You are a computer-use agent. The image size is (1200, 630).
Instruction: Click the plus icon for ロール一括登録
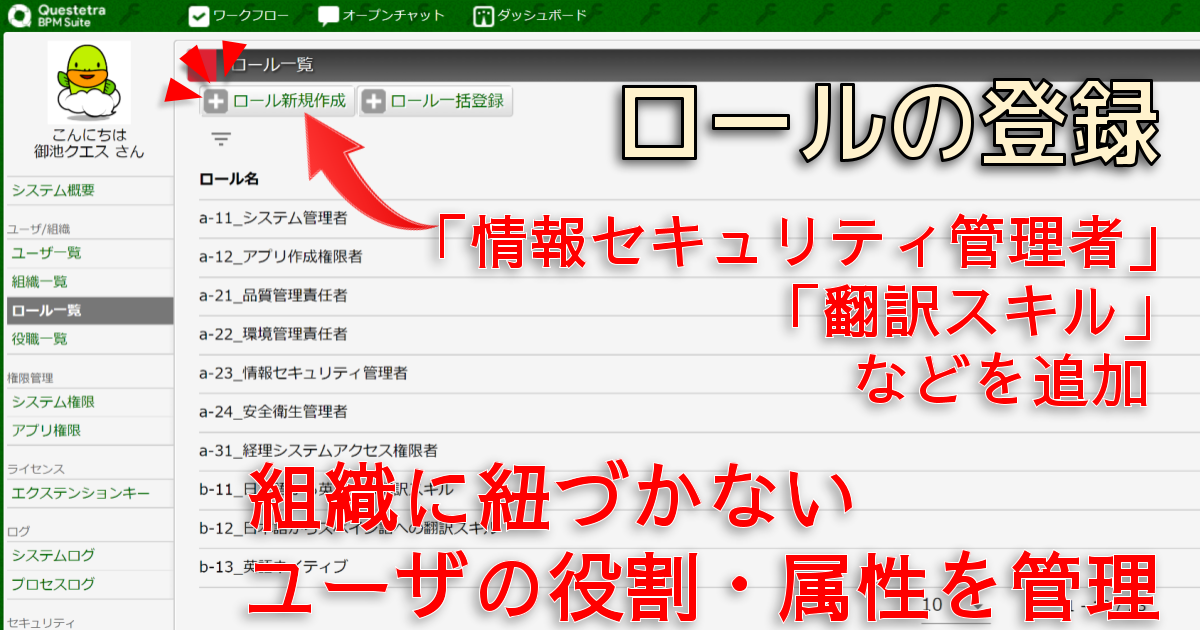coord(373,101)
